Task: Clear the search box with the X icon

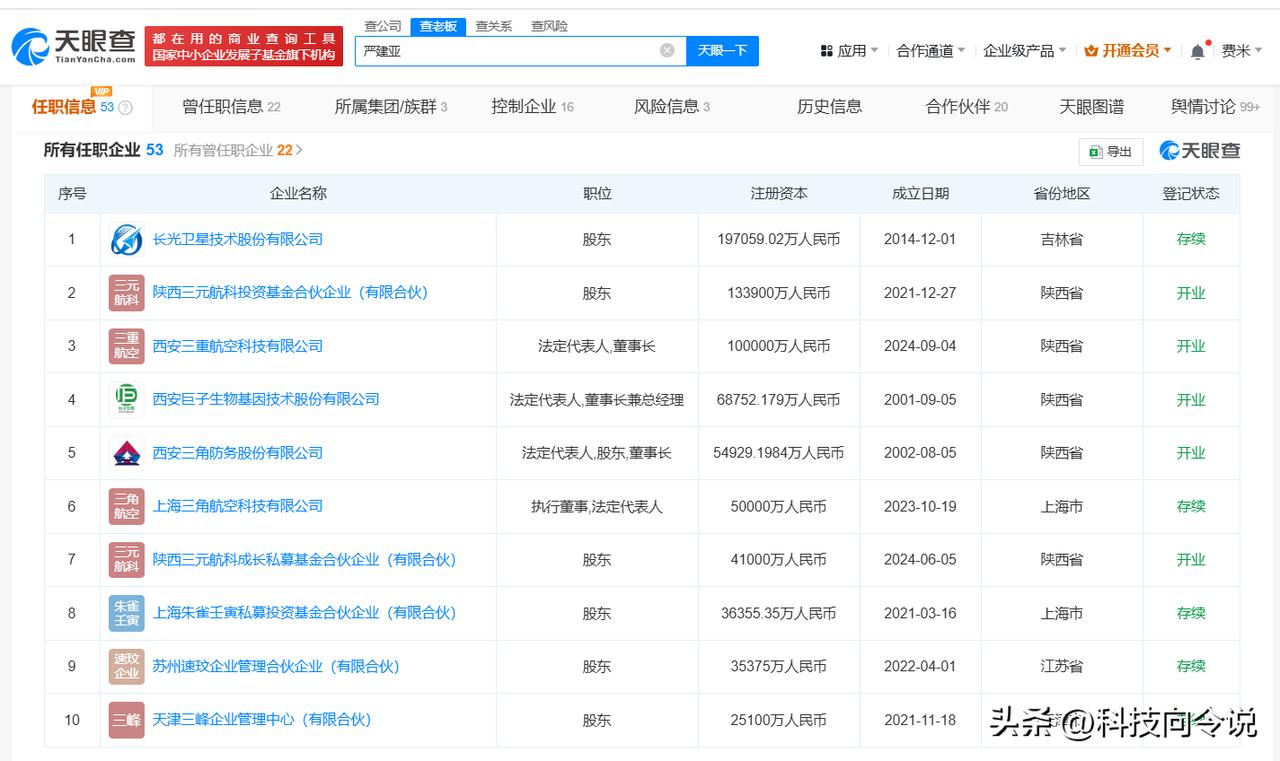Action: coord(667,50)
